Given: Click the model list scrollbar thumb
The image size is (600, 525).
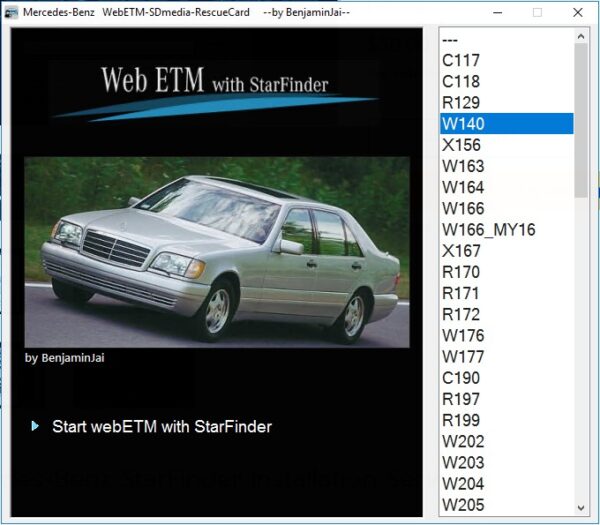Looking at the screenshot, I should coord(581,120).
